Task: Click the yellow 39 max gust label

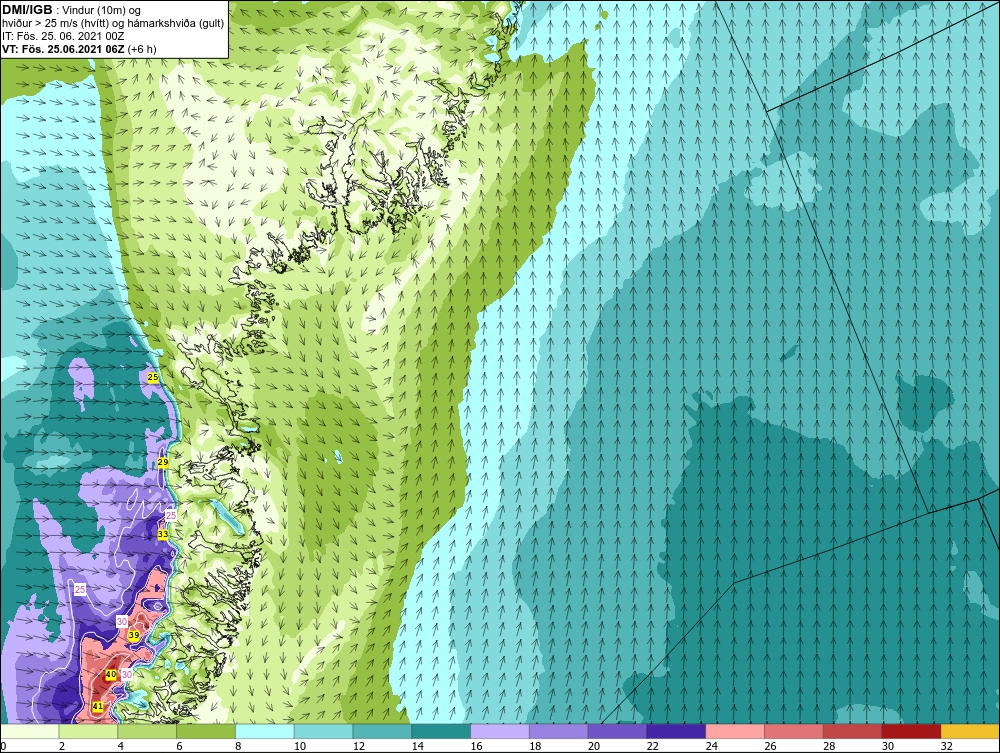Action: pyautogui.click(x=134, y=635)
